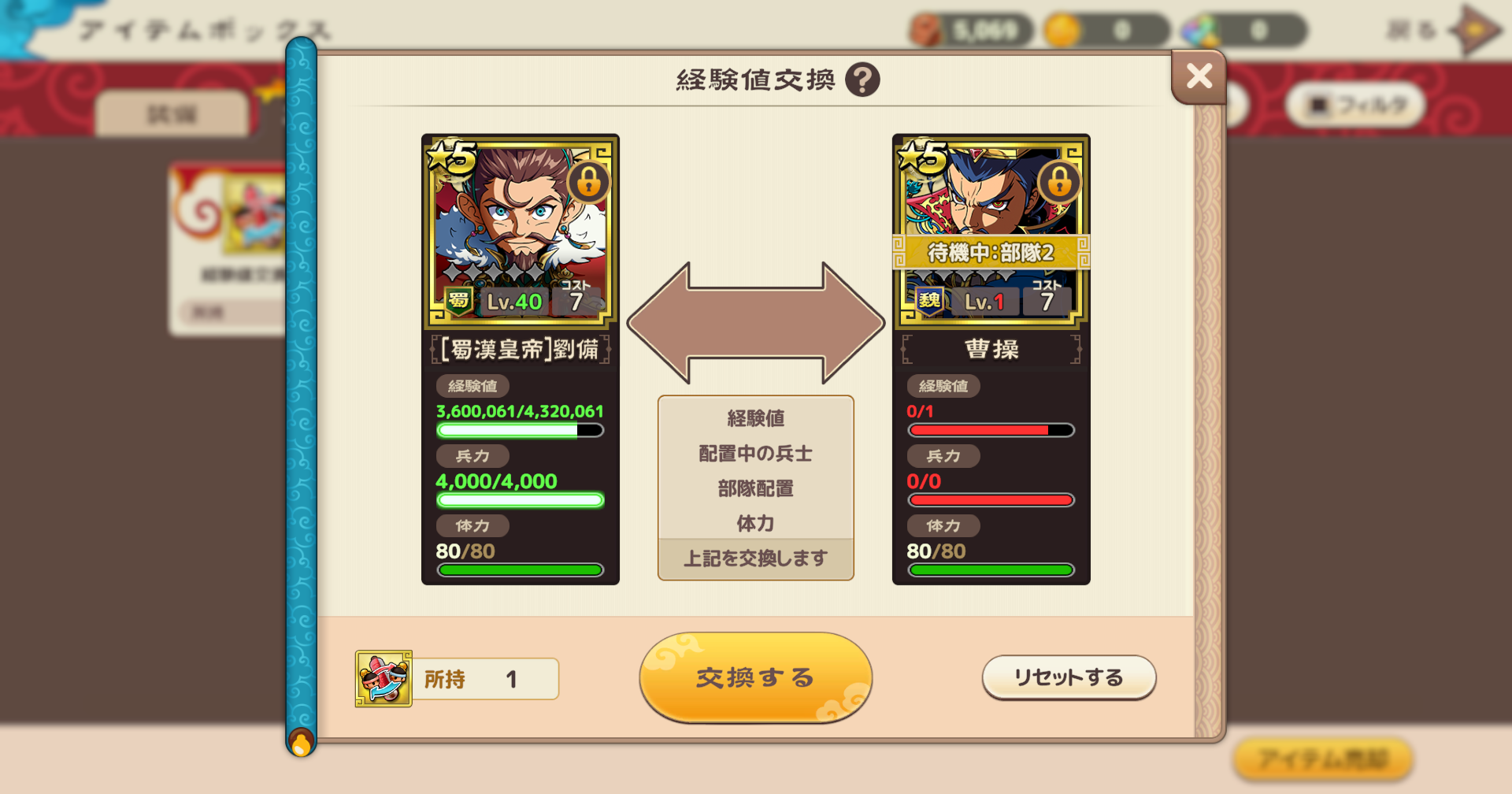This screenshot has height=794, width=1512.
Task: Open the 経験値交換 help question mark
Action: 862,80
